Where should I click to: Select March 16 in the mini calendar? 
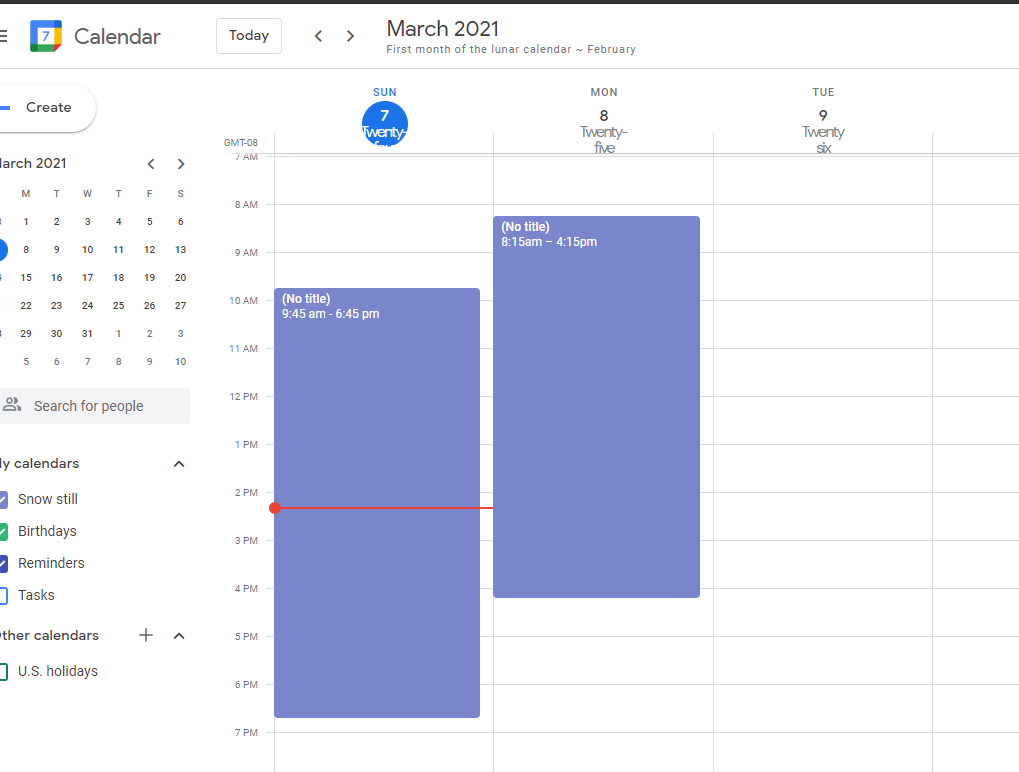pyautogui.click(x=56, y=277)
